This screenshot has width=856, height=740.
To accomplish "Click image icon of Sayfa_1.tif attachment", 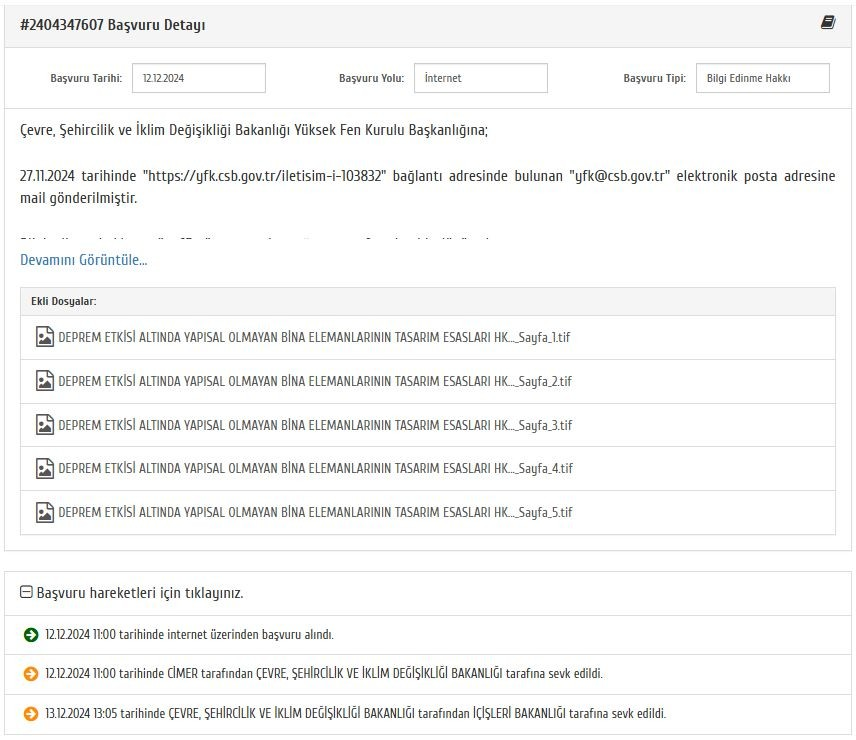I will click(x=45, y=337).
